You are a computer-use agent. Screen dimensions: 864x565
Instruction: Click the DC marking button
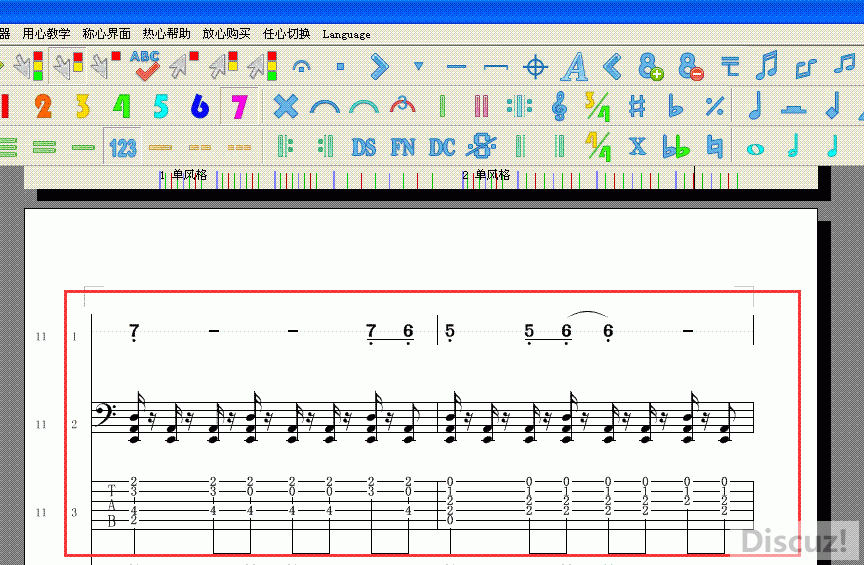pos(442,147)
